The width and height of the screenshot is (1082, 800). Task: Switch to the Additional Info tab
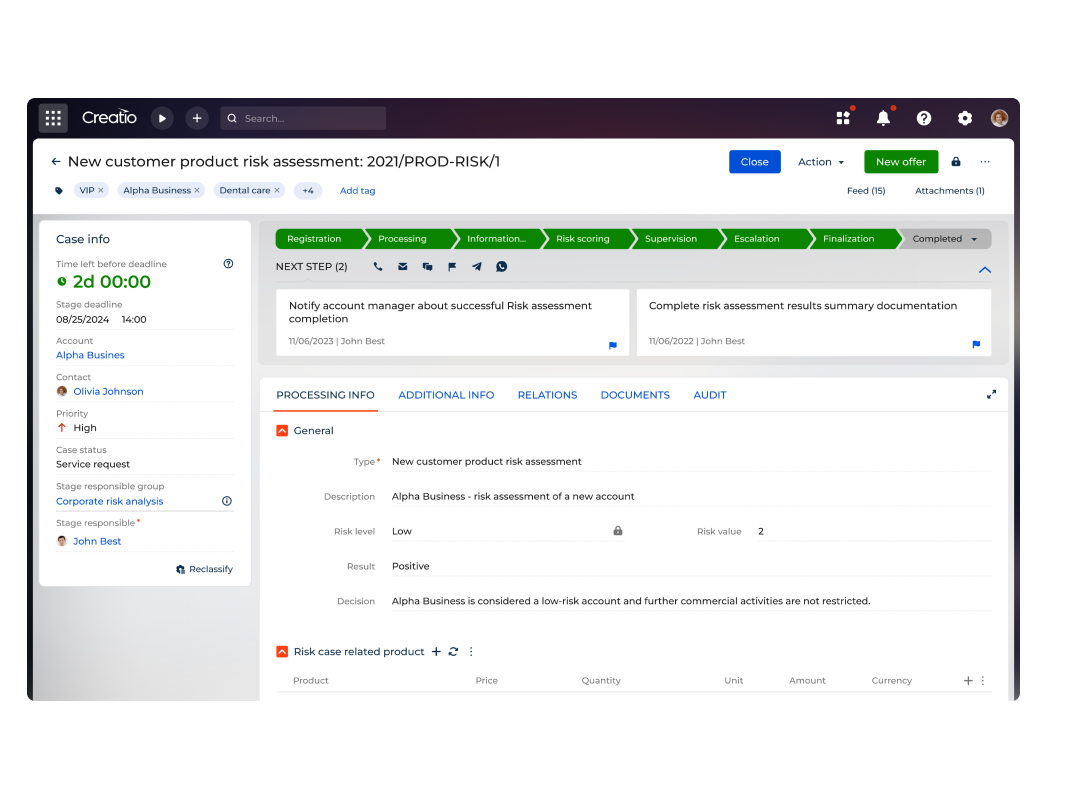coord(446,394)
